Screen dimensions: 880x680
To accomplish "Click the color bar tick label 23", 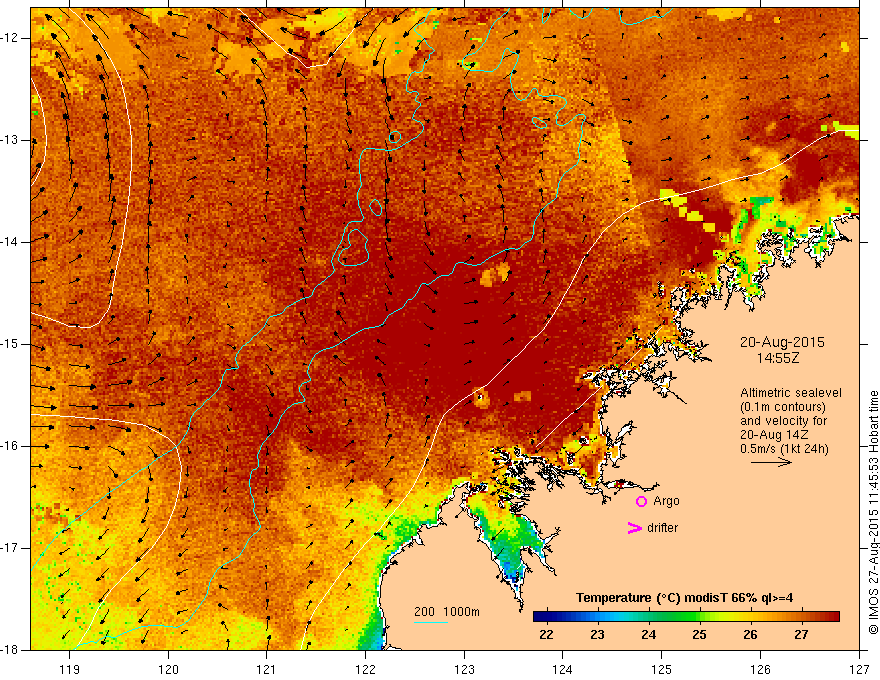I will [597, 635].
